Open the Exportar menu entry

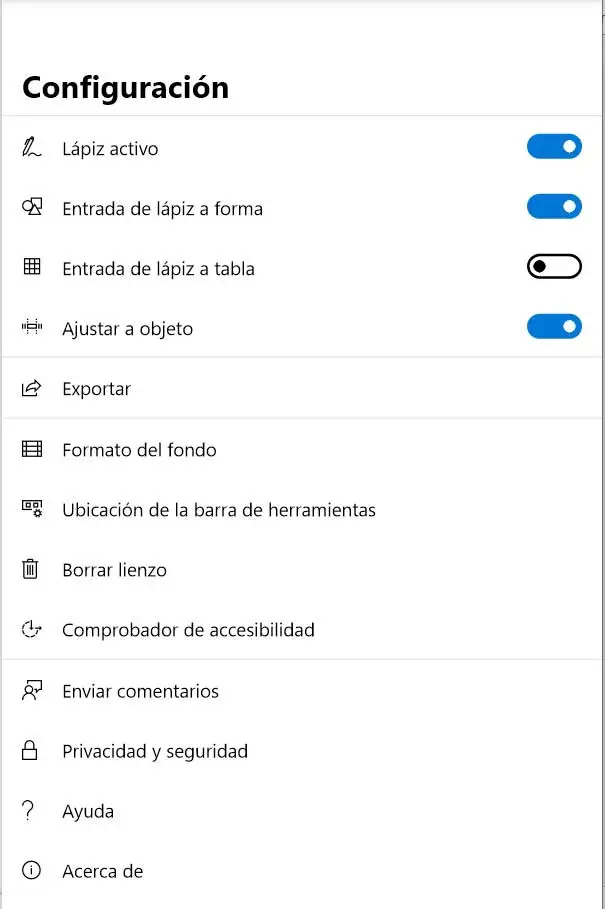point(96,389)
